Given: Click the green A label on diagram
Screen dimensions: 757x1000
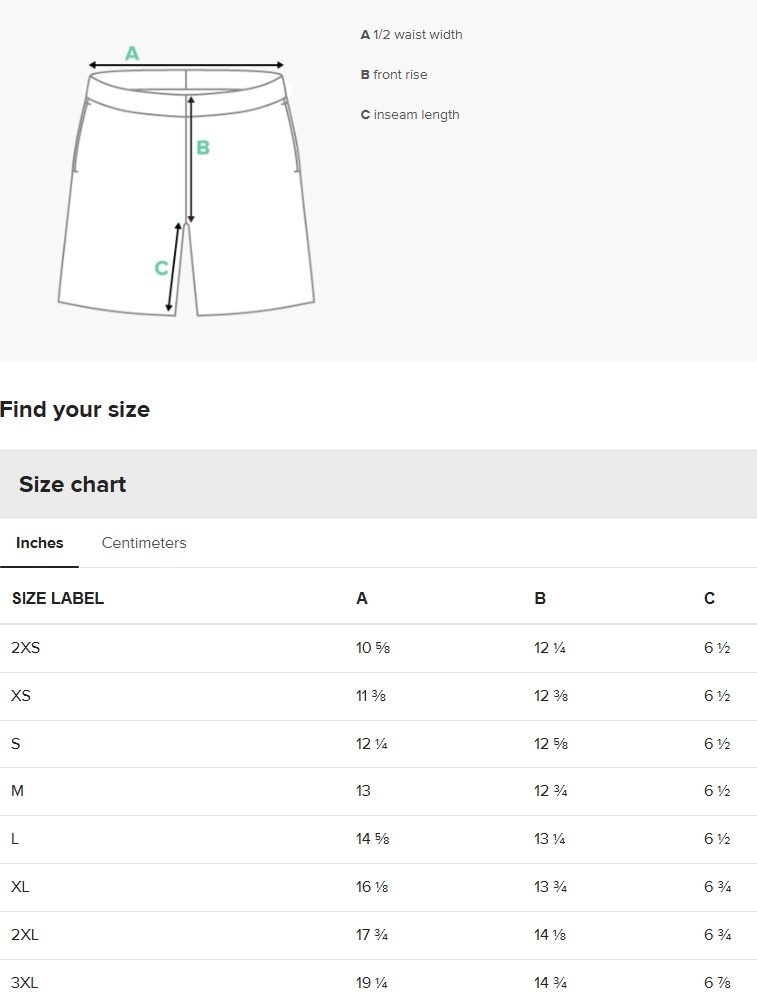Looking at the screenshot, I should pyautogui.click(x=132, y=54).
